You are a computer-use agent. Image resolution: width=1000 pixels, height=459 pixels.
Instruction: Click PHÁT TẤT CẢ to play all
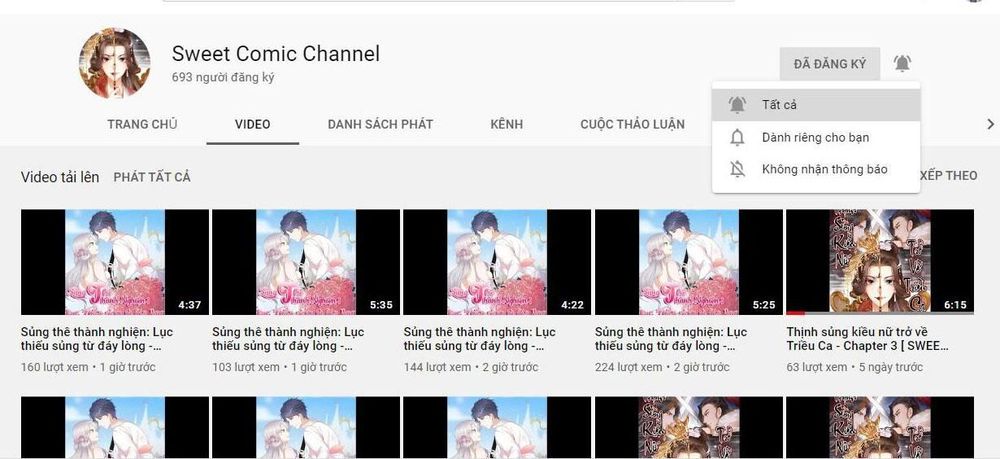pos(152,177)
